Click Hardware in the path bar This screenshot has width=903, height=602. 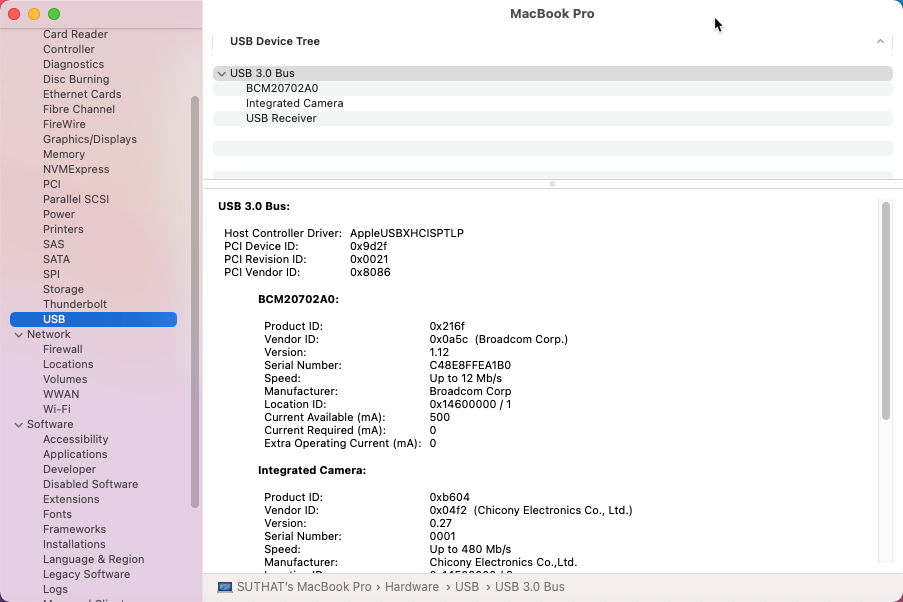(x=412, y=587)
